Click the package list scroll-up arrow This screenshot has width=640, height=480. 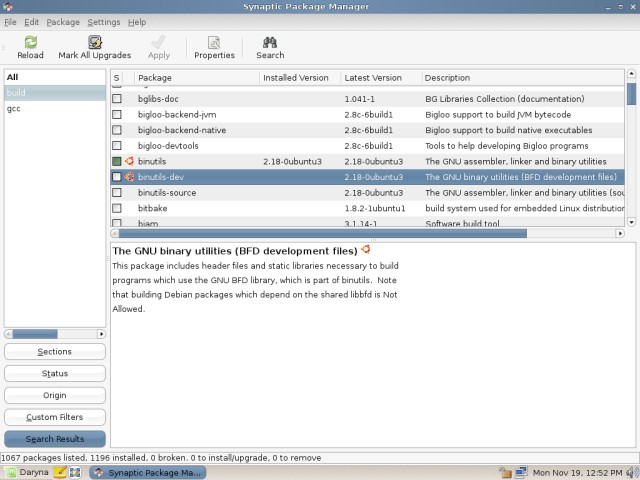point(631,74)
